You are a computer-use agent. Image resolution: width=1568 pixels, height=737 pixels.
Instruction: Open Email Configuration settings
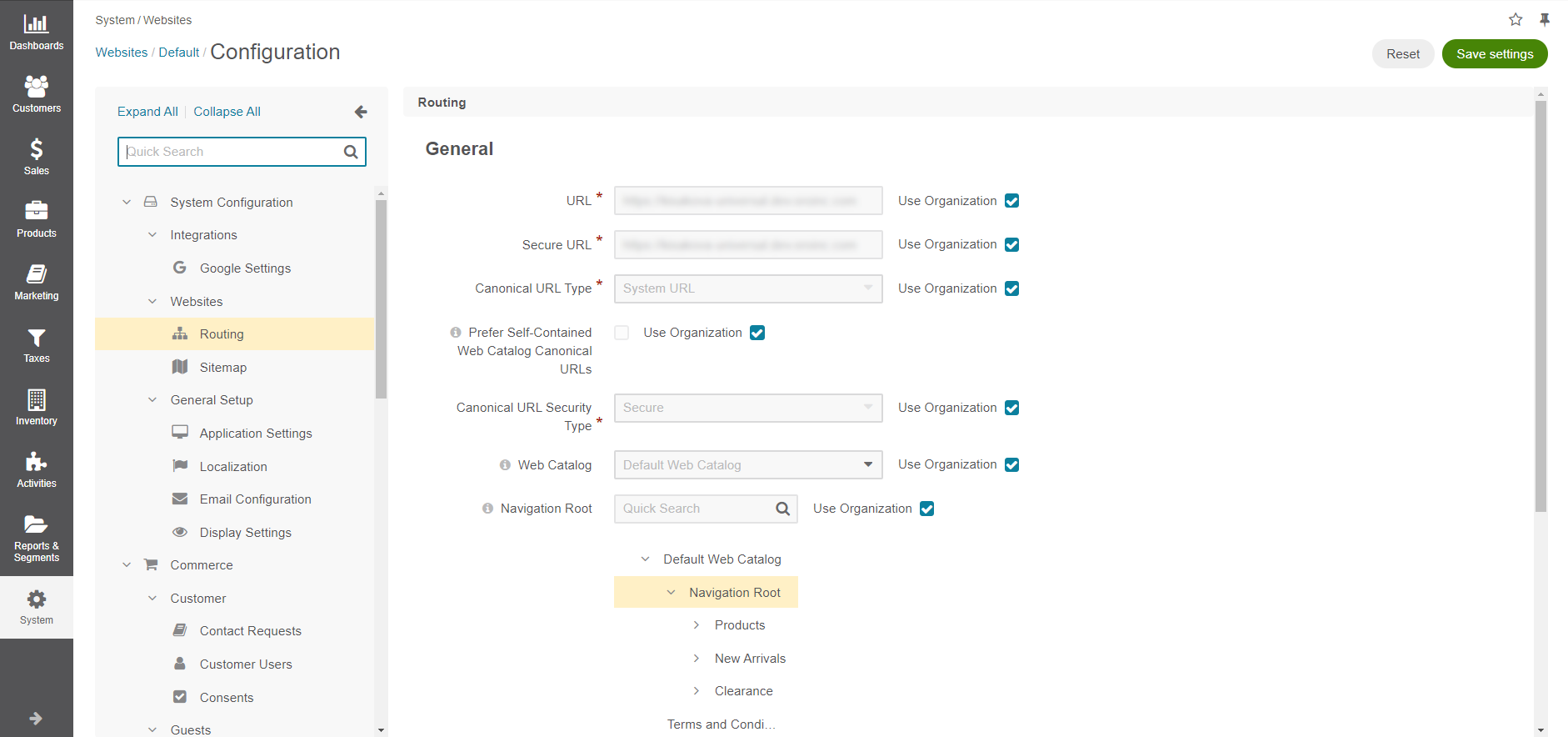(x=255, y=499)
